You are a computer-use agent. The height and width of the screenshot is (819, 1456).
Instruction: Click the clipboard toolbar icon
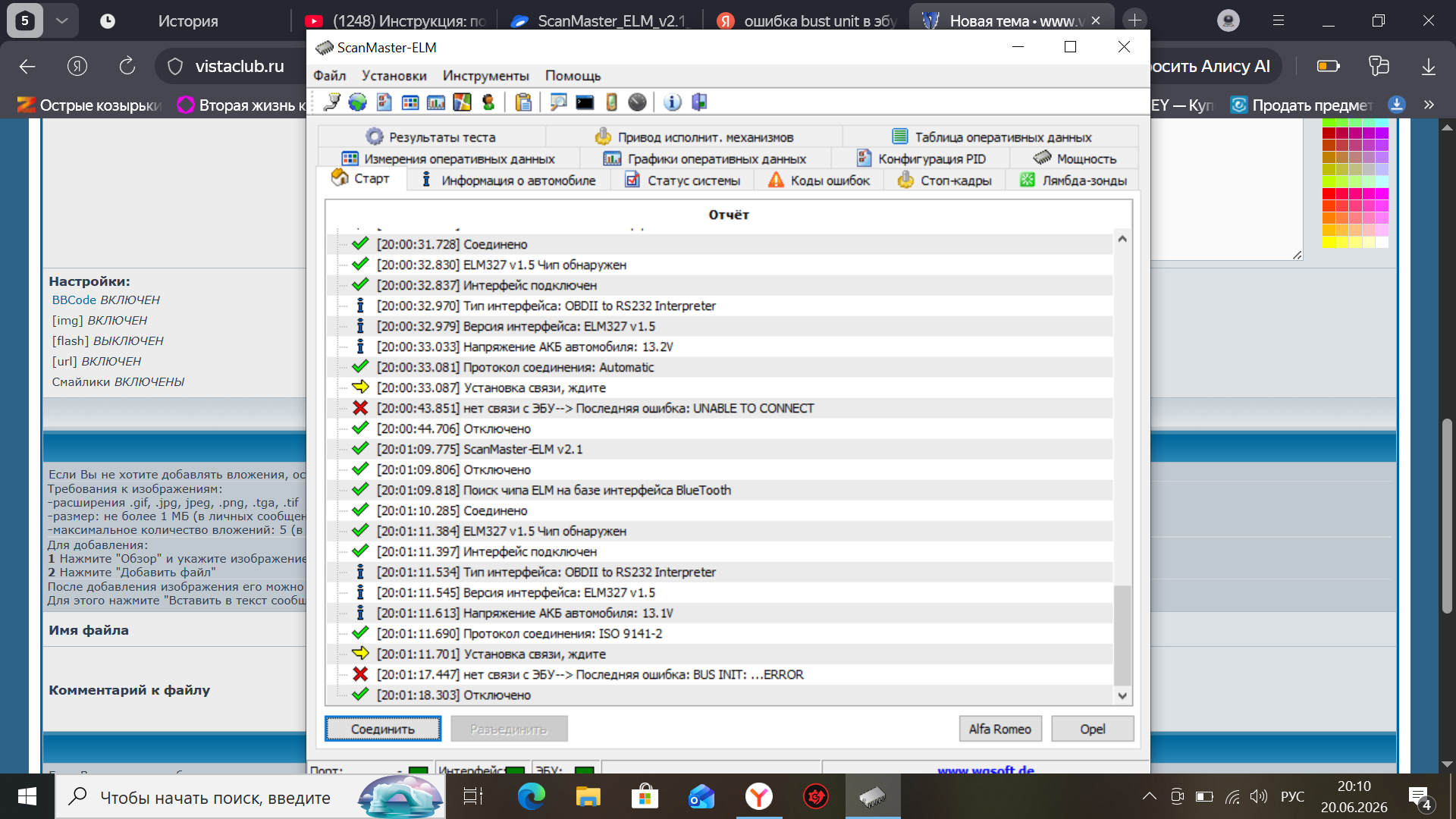(523, 102)
